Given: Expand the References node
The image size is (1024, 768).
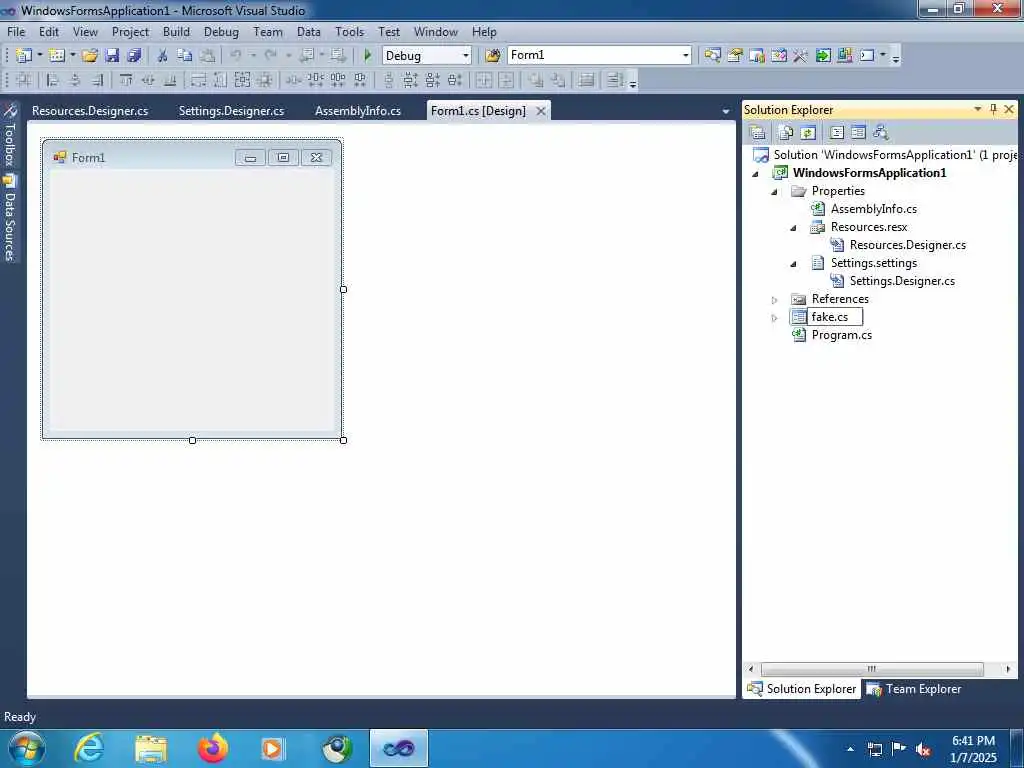Looking at the screenshot, I should [x=775, y=300].
